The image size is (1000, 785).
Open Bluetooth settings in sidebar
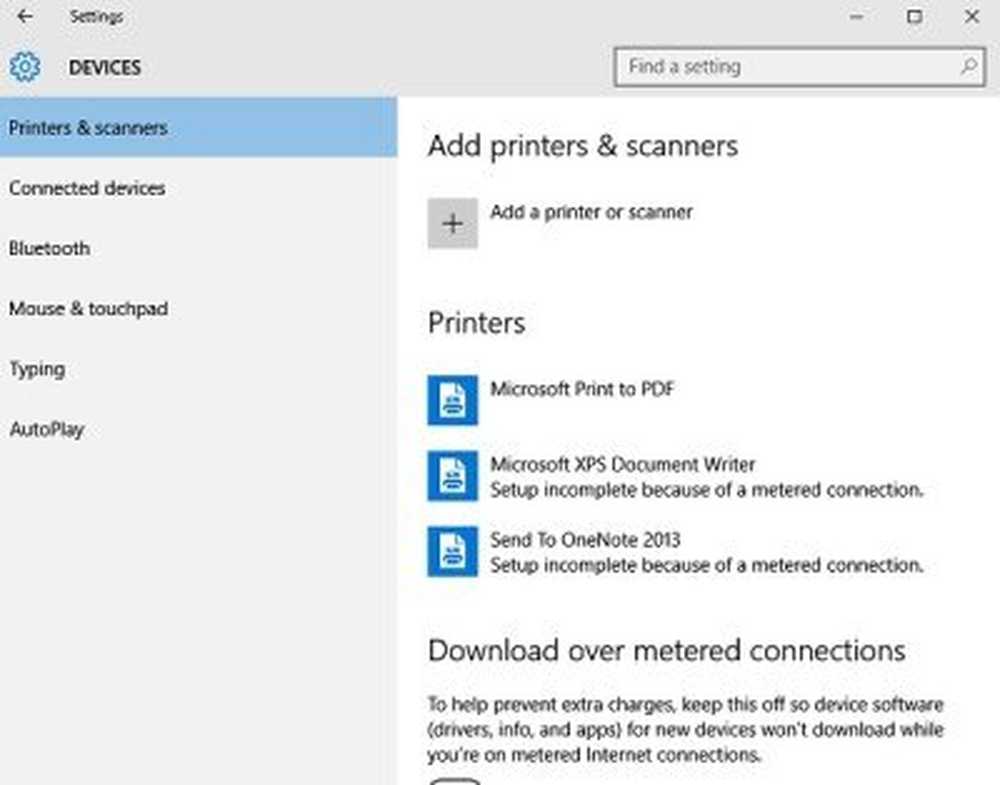point(49,248)
